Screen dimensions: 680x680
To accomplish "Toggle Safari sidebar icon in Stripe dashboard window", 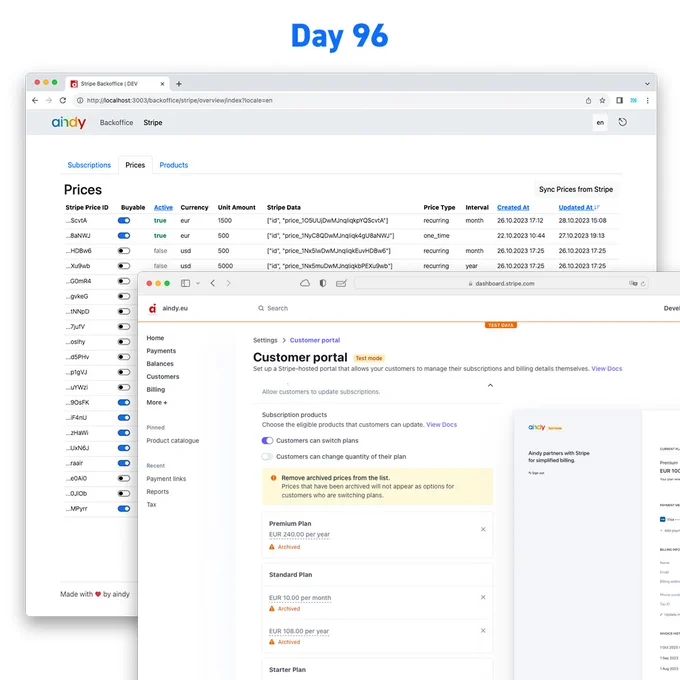I will [x=185, y=283].
